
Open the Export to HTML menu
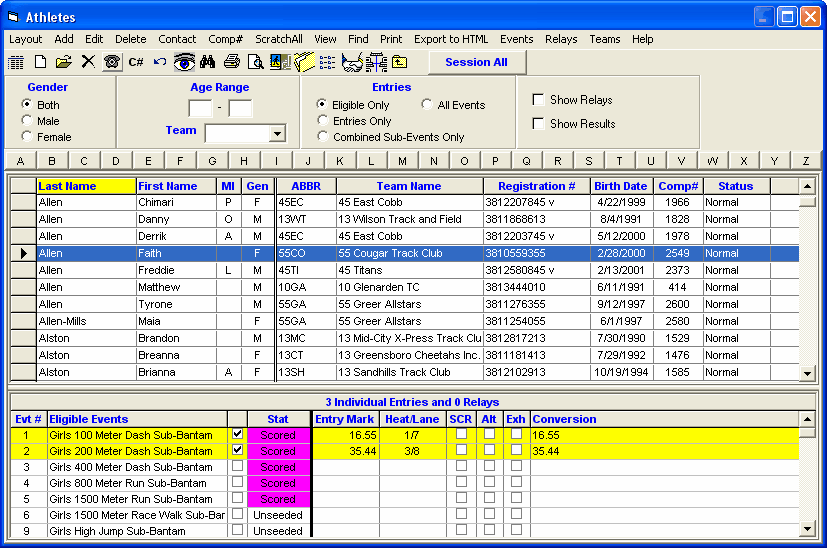pos(451,39)
